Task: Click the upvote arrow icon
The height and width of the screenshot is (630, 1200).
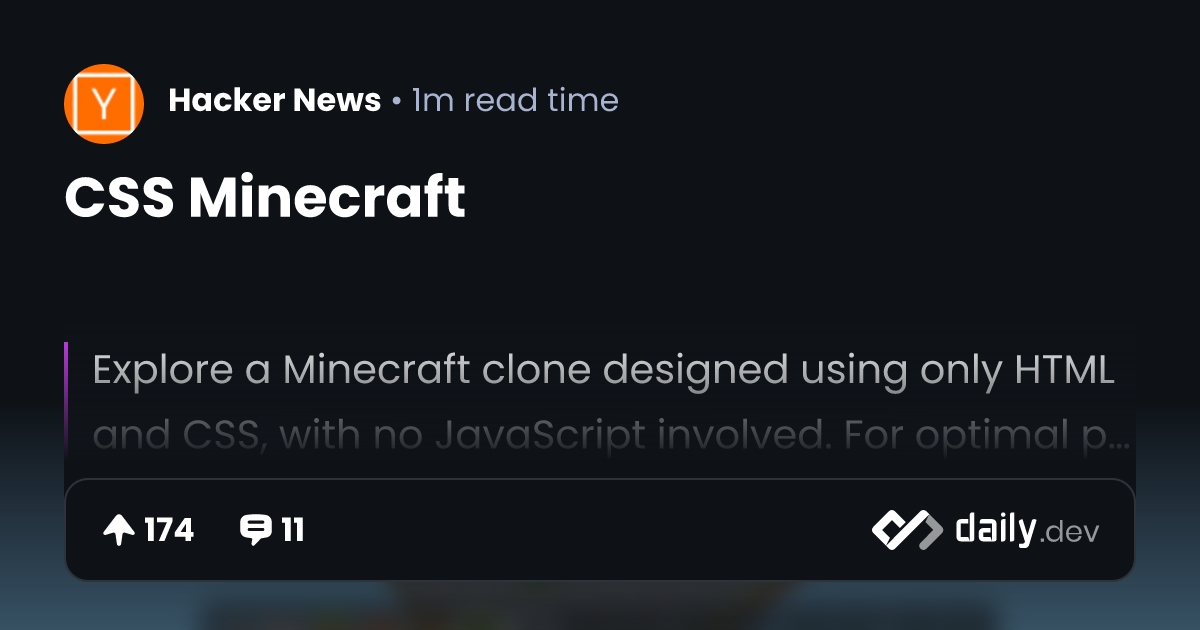Action: (119, 530)
